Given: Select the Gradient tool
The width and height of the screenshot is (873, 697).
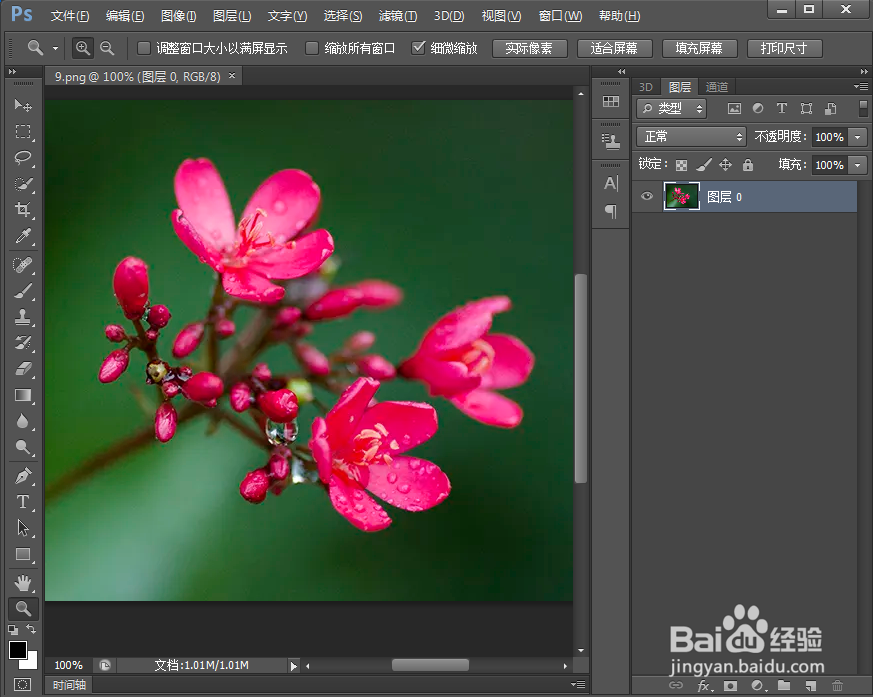Looking at the screenshot, I should [x=23, y=395].
